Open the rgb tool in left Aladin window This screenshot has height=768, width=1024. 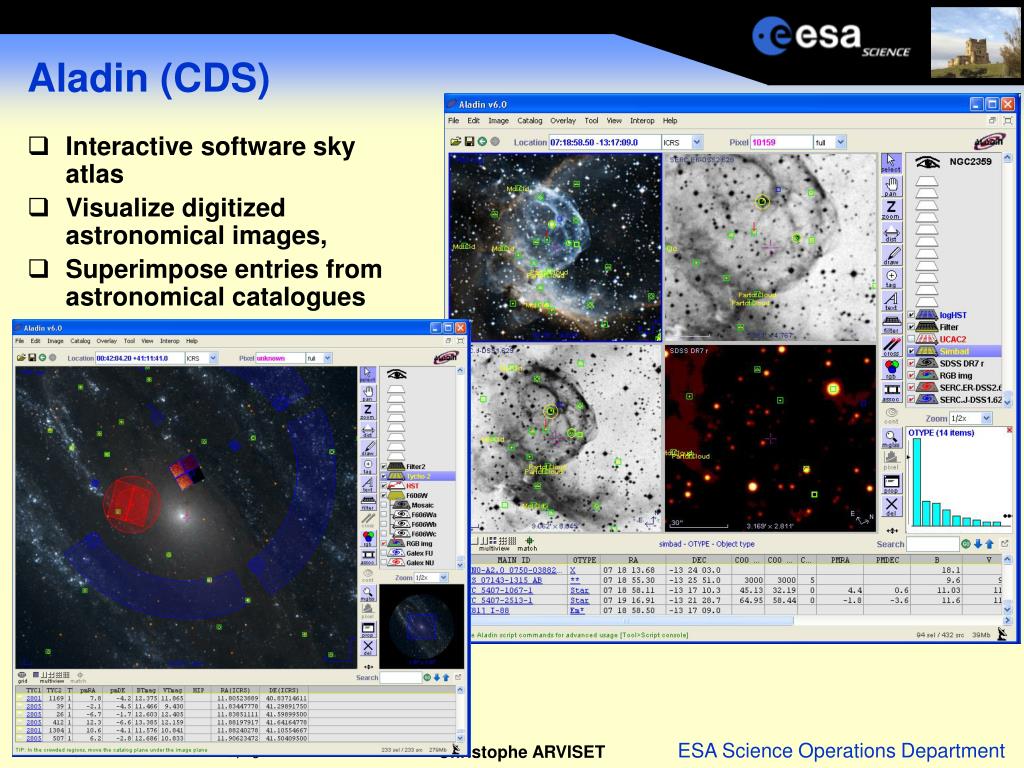click(368, 538)
